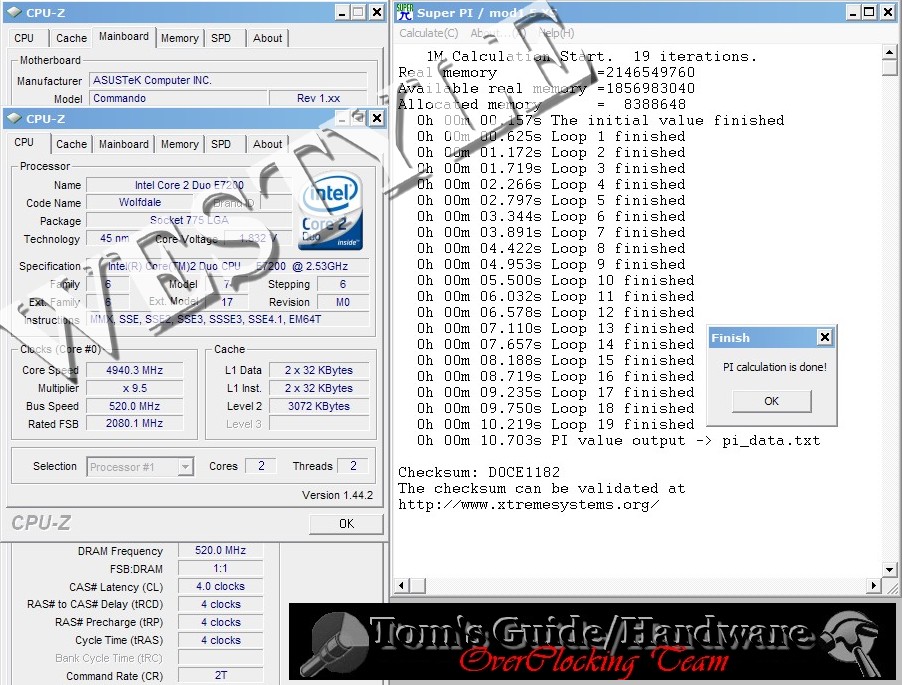Click CAS# Latency value 4.0 clocks
The width and height of the screenshot is (902, 685).
coord(220,586)
